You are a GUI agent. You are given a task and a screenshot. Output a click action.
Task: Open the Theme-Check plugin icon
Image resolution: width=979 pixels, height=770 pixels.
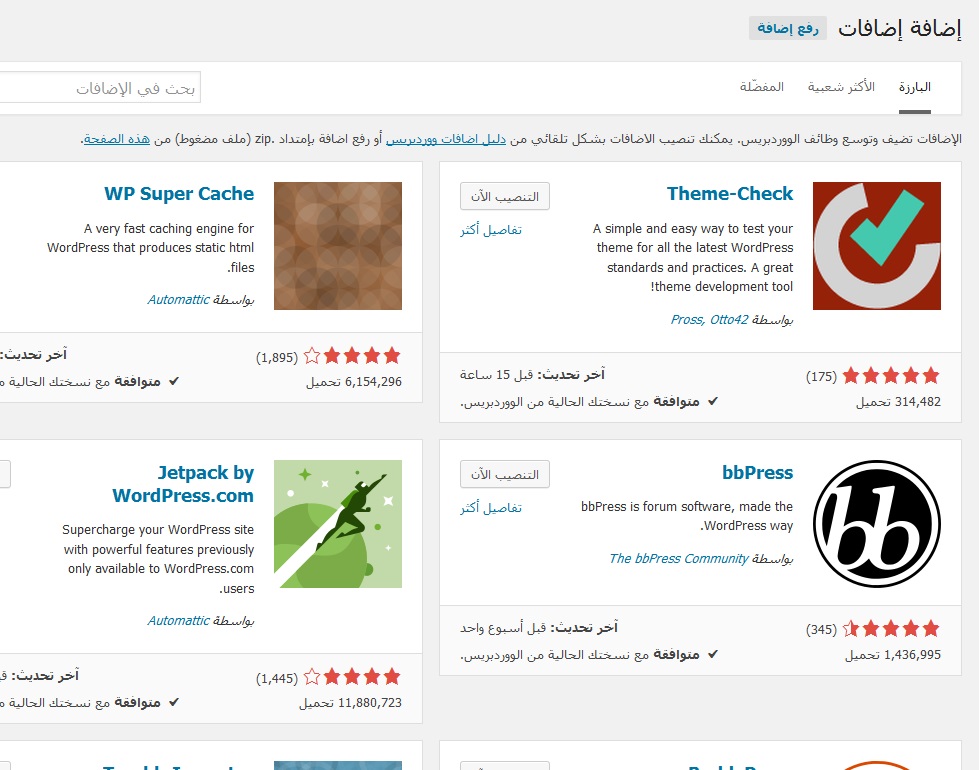coord(877,246)
